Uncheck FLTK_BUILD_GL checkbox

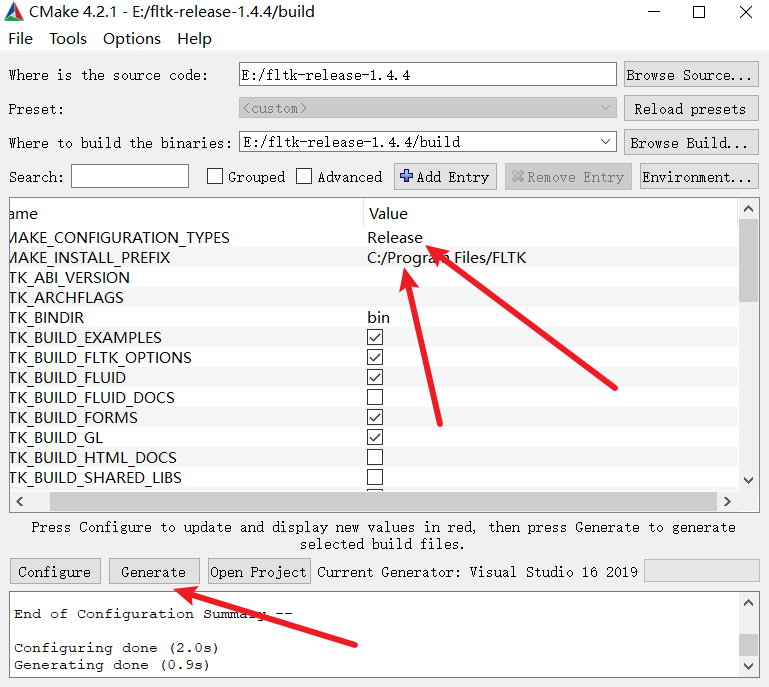pyautogui.click(x=375, y=437)
